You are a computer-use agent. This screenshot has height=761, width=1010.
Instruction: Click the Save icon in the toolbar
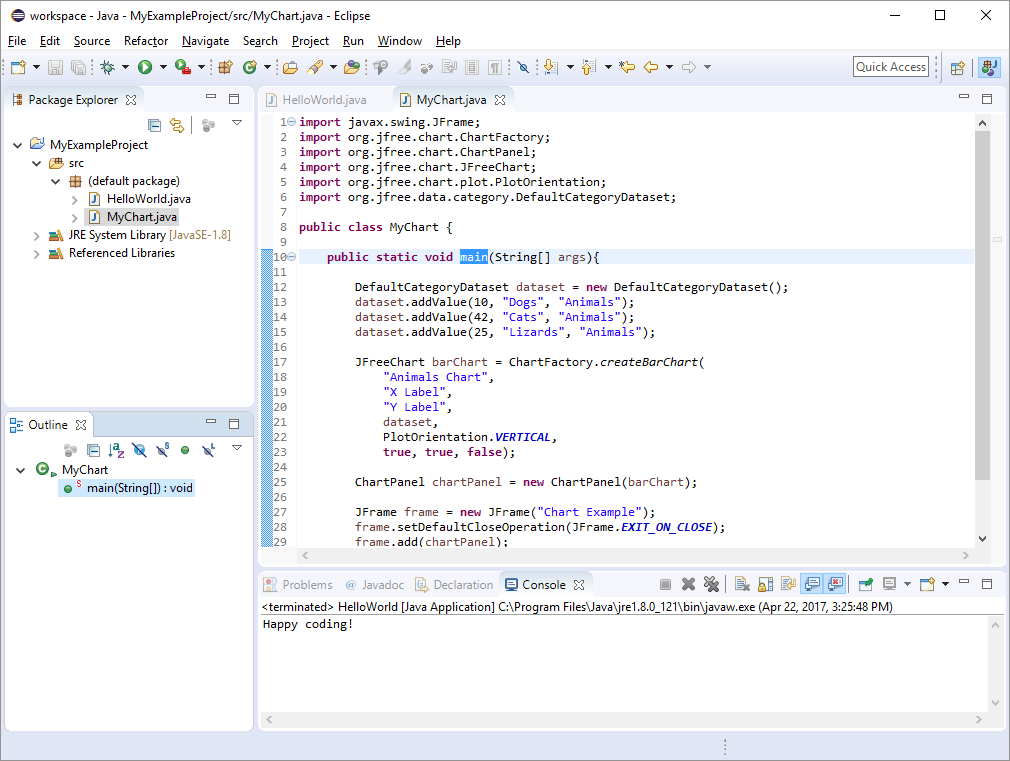point(54,67)
